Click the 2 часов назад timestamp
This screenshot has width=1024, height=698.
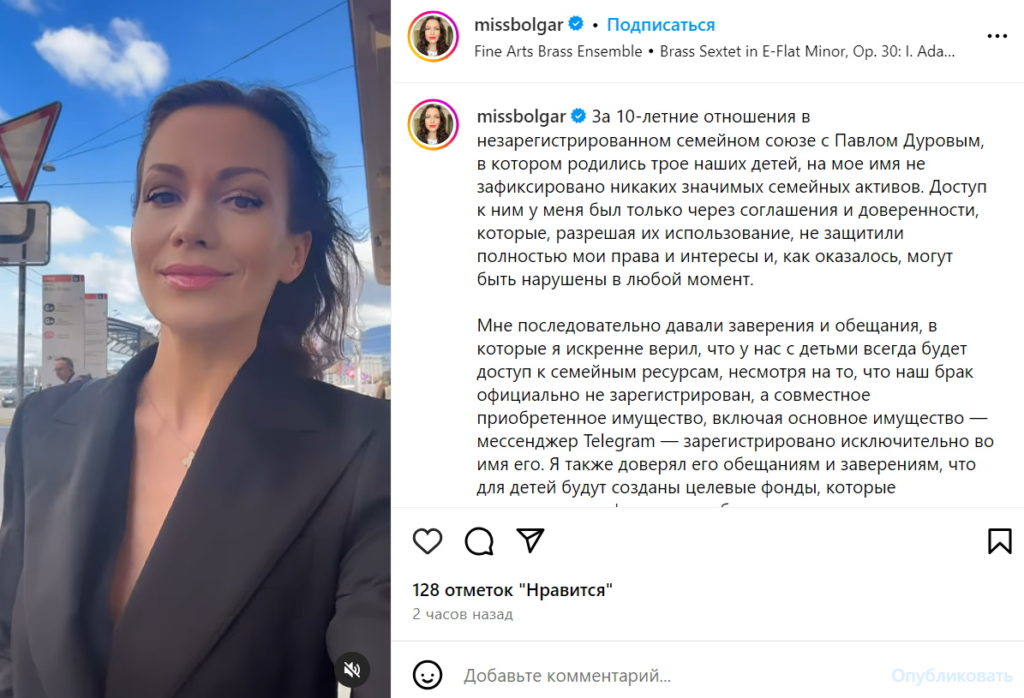462,614
